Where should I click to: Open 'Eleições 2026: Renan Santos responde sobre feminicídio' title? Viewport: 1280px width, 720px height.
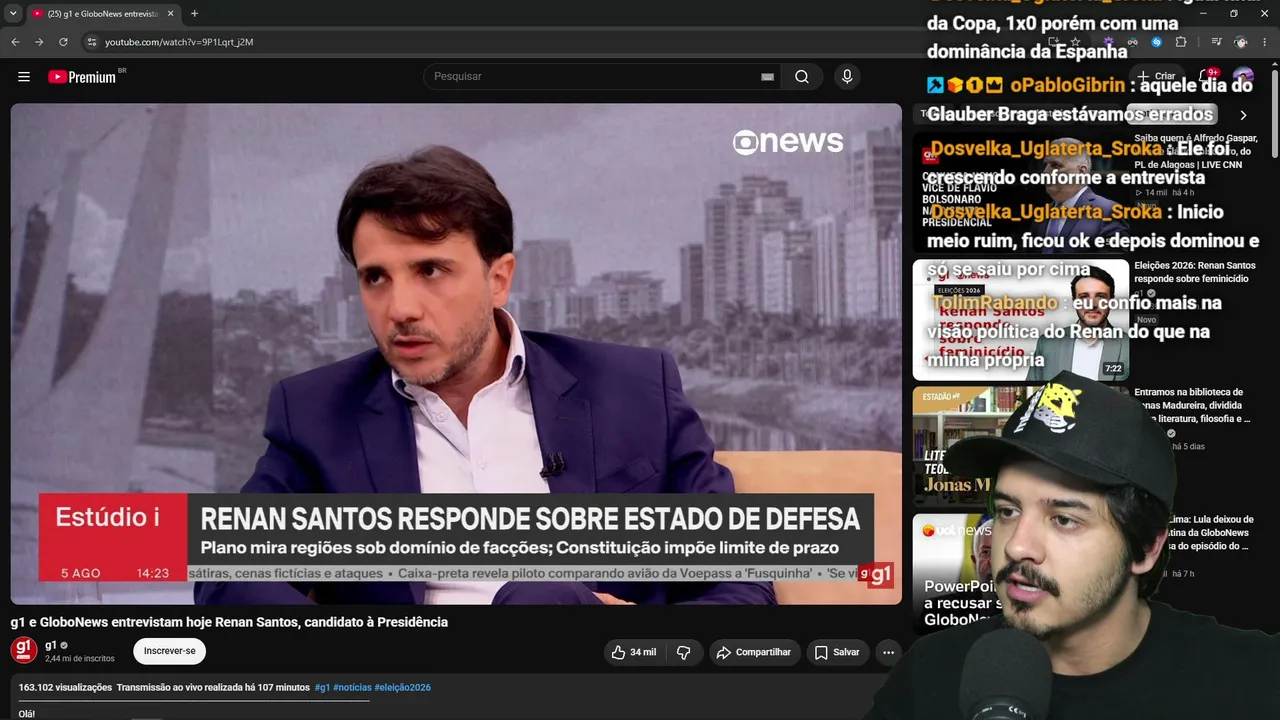1194,272
